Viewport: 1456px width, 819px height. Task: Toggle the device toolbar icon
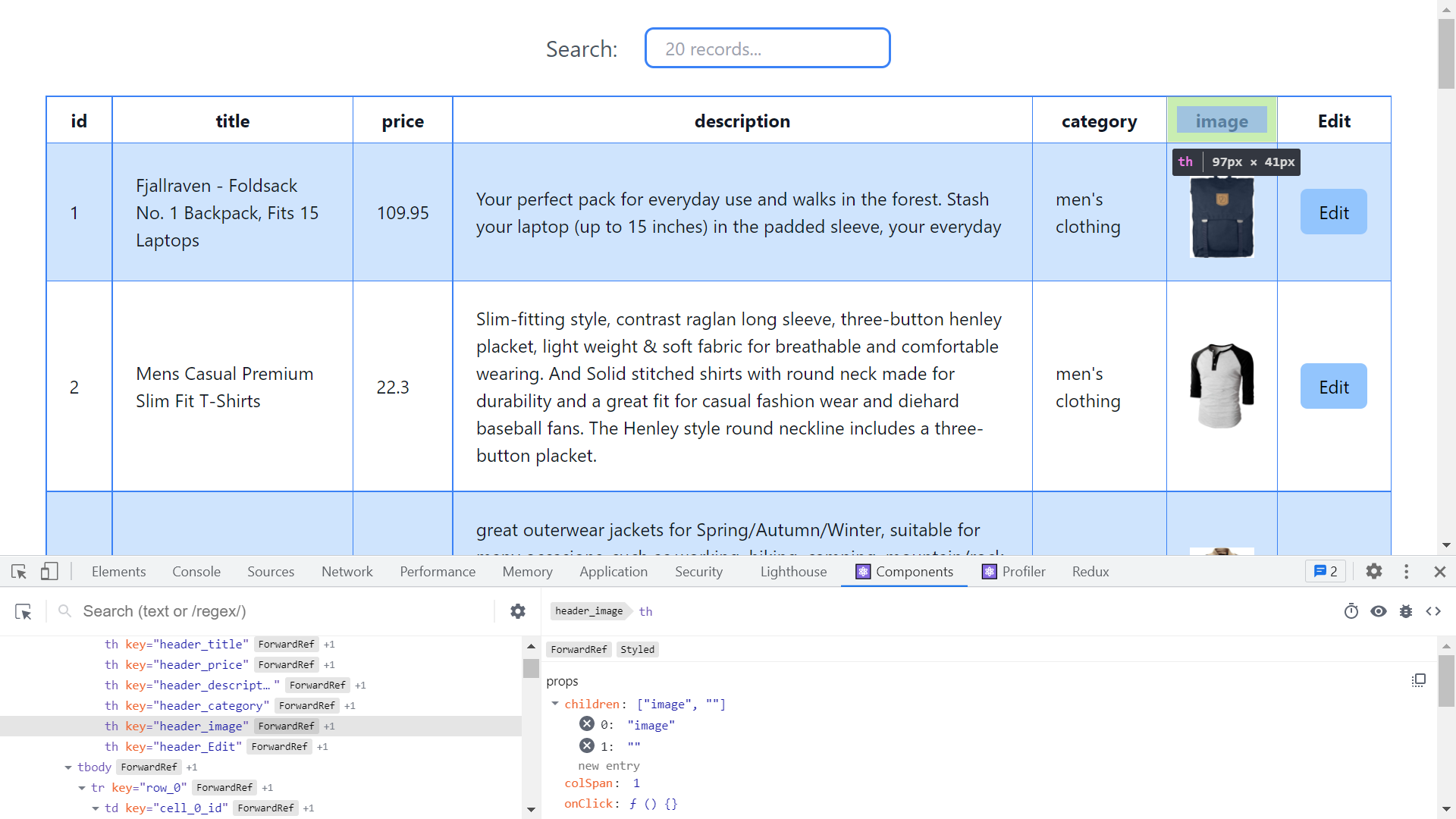click(49, 572)
